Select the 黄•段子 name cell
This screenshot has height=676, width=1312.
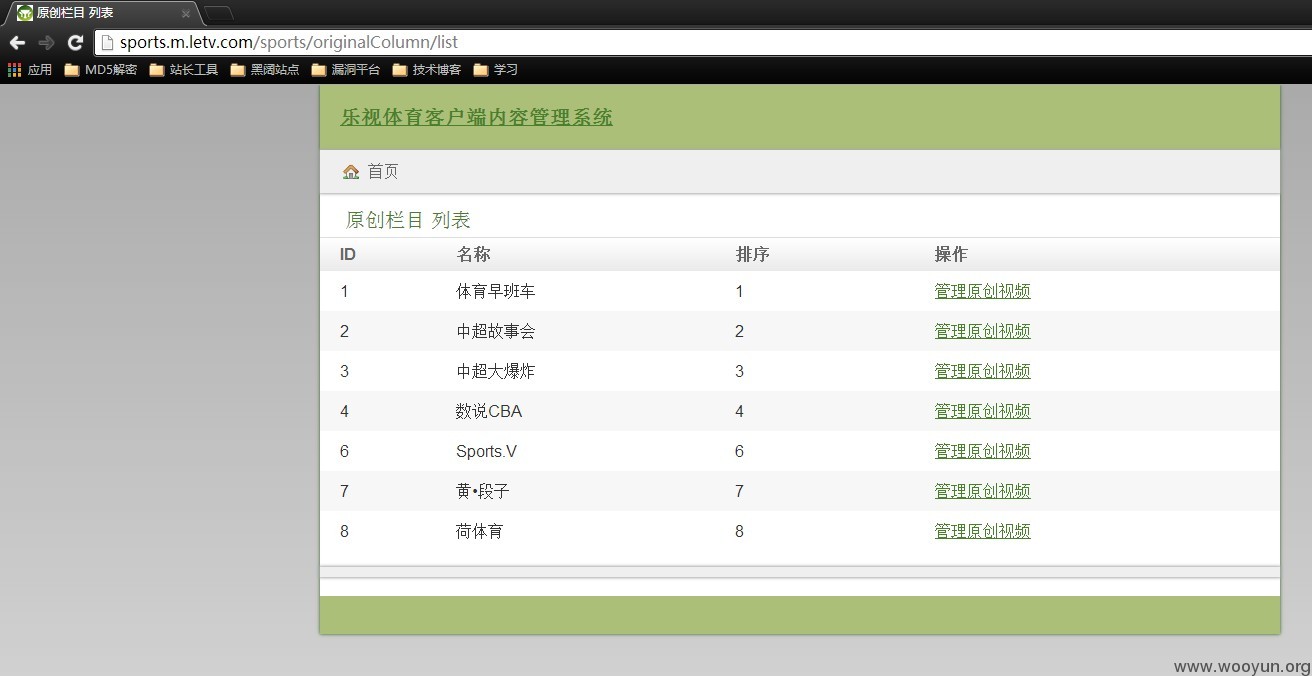click(483, 491)
